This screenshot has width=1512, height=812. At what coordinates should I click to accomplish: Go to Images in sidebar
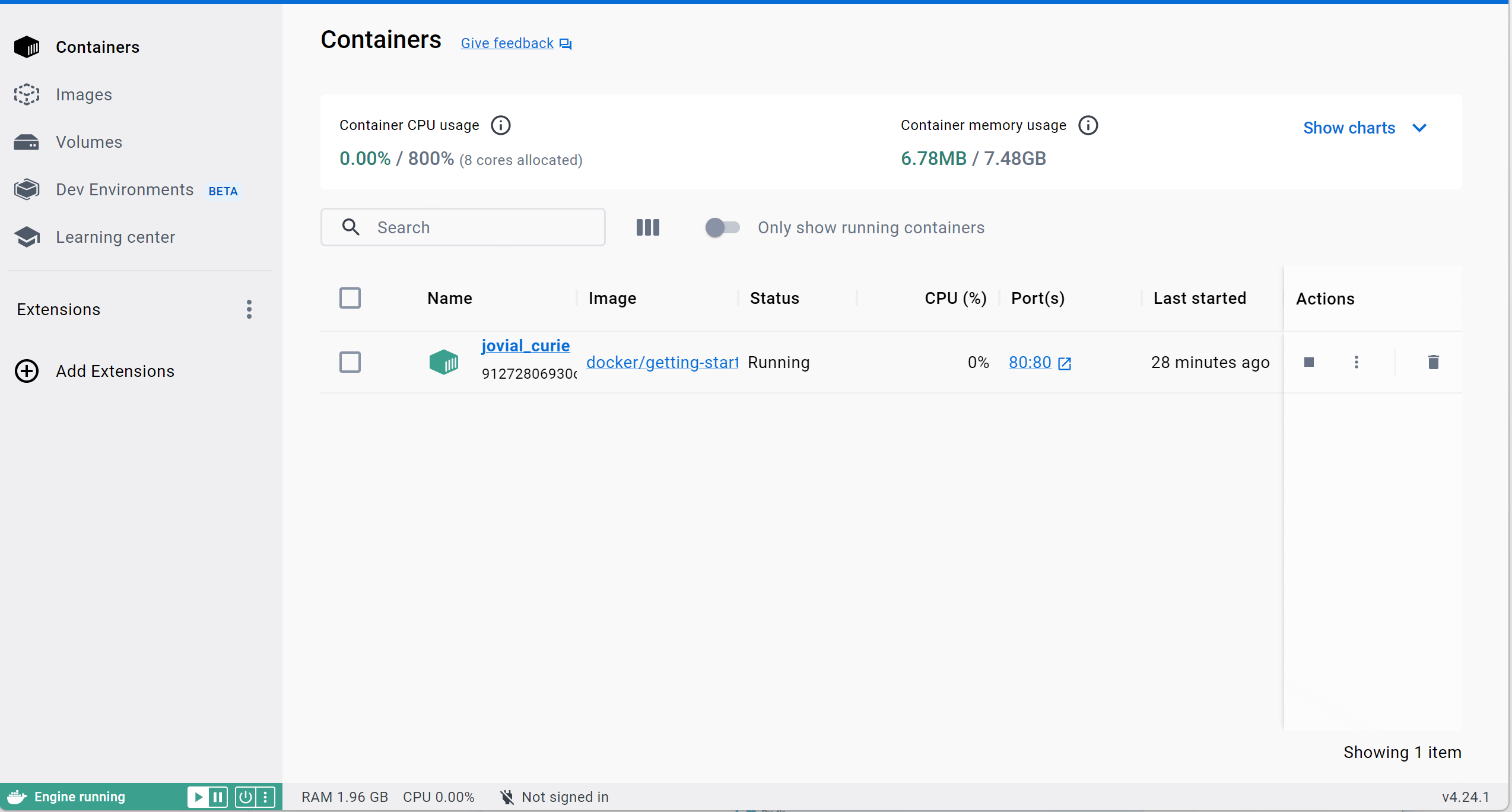pos(84,94)
